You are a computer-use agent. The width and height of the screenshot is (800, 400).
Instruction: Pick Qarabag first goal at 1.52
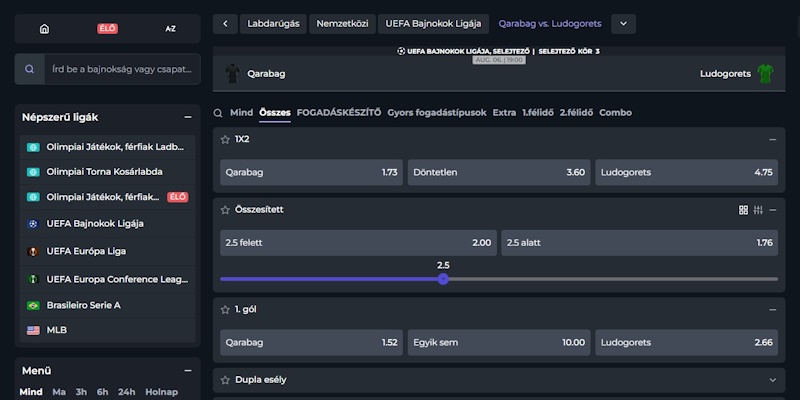311,343
